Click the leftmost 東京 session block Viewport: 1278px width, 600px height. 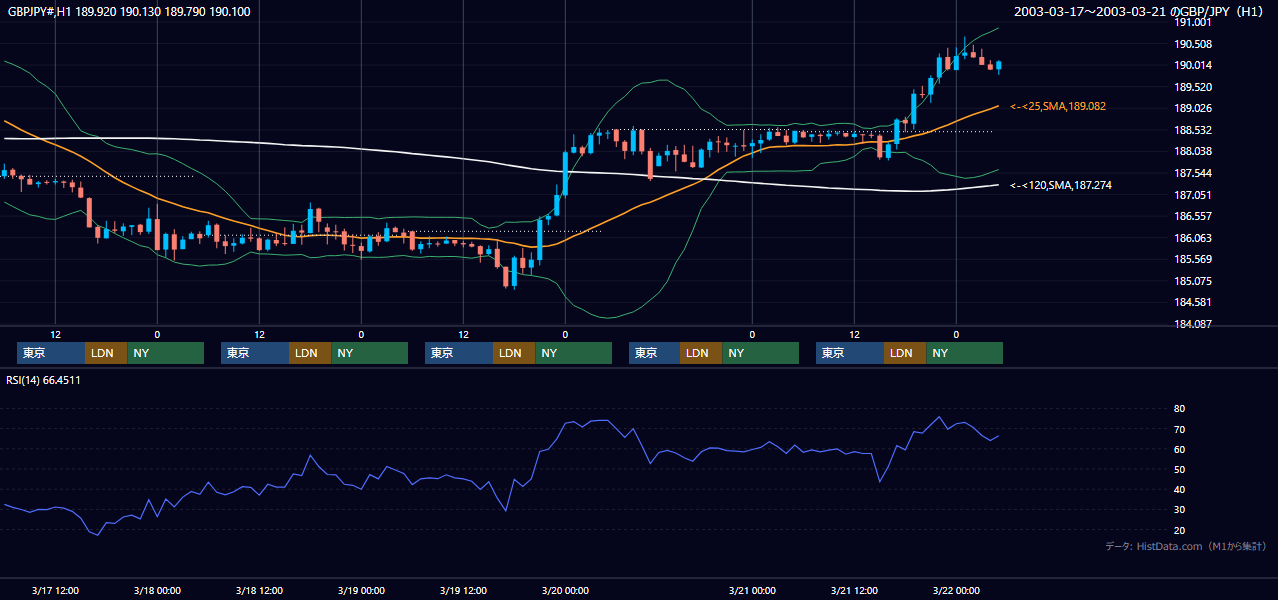[51, 353]
